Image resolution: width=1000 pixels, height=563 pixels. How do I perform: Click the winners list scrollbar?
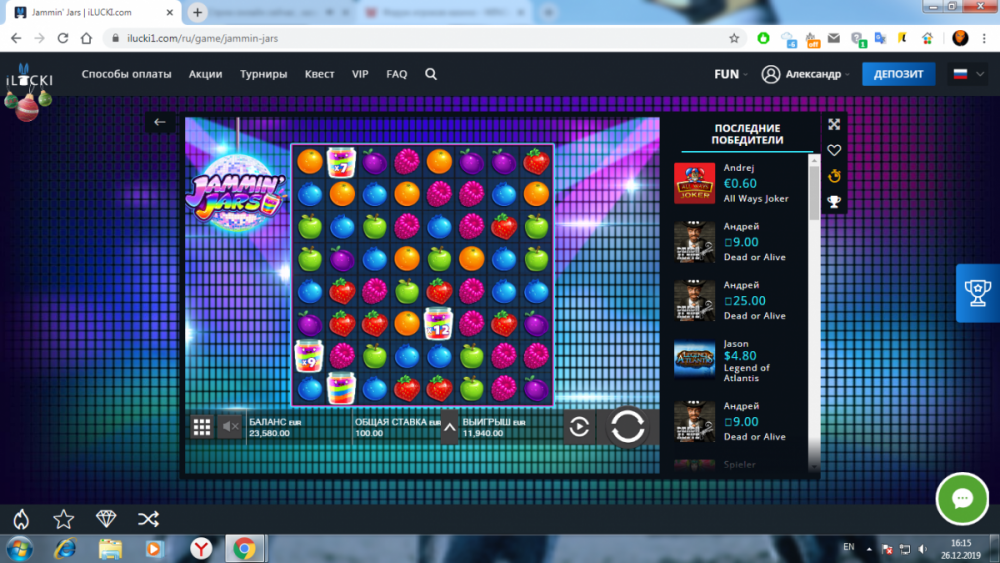point(814,300)
